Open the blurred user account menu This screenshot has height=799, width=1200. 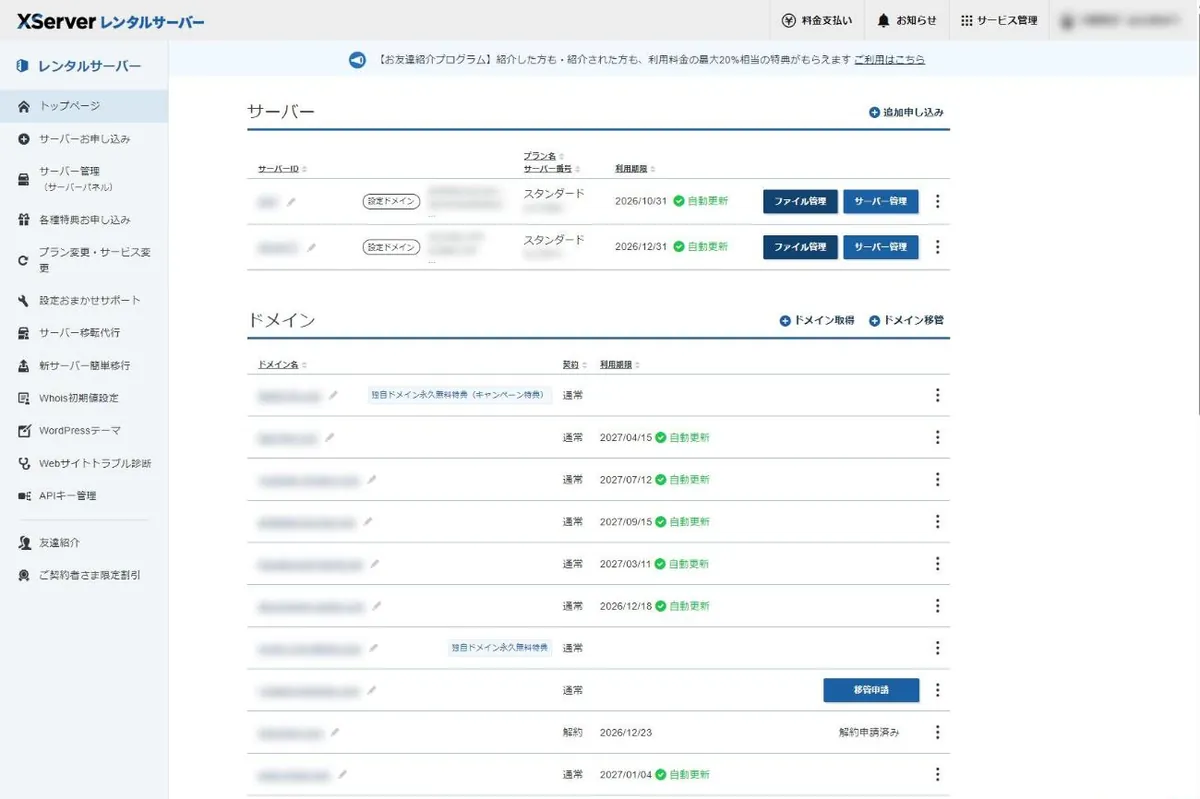pos(1124,20)
